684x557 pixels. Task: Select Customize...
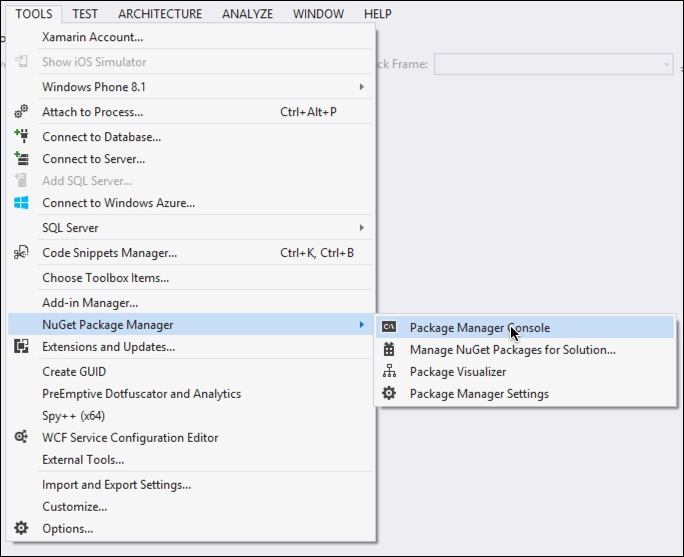tap(191, 506)
